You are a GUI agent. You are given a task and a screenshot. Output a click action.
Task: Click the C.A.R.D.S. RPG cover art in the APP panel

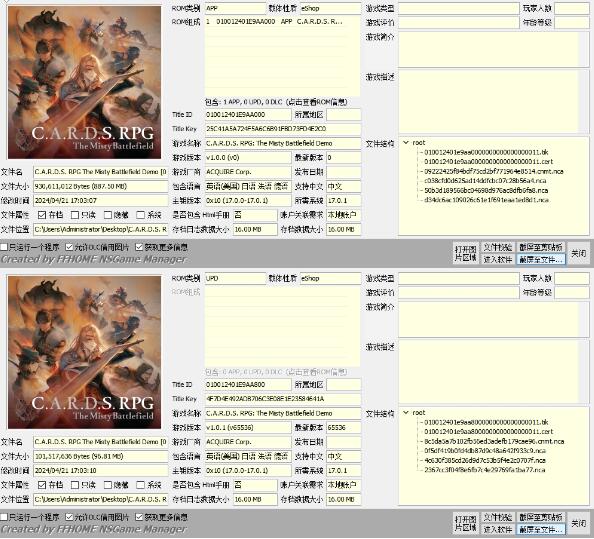click(x=84, y=82)
